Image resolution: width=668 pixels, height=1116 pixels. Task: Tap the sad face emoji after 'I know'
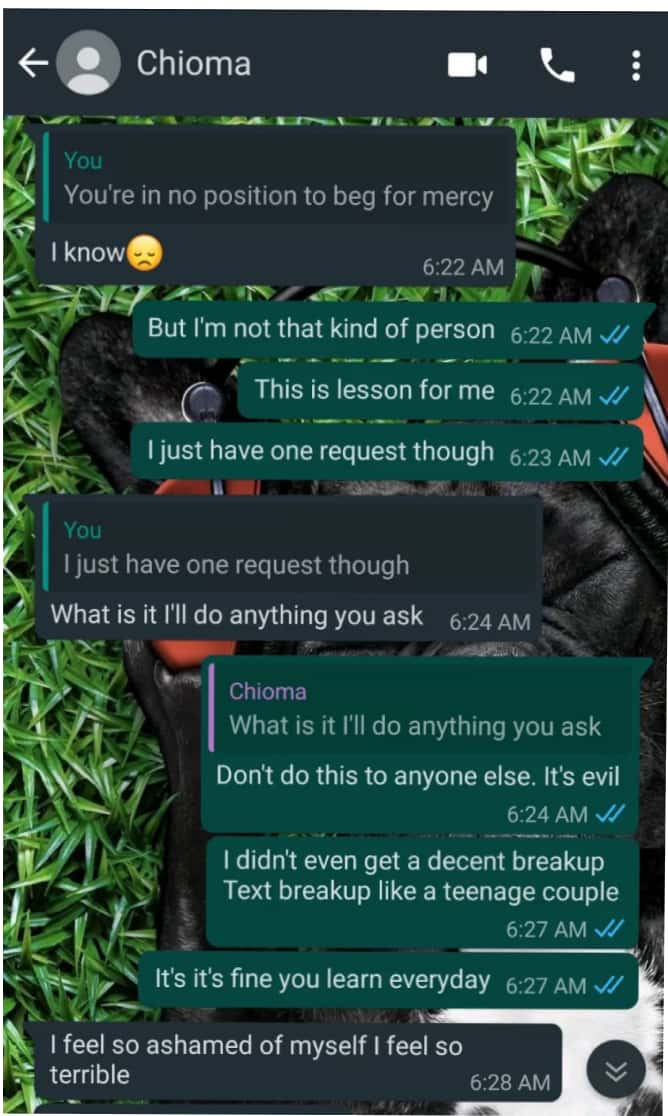coord(144,253)
